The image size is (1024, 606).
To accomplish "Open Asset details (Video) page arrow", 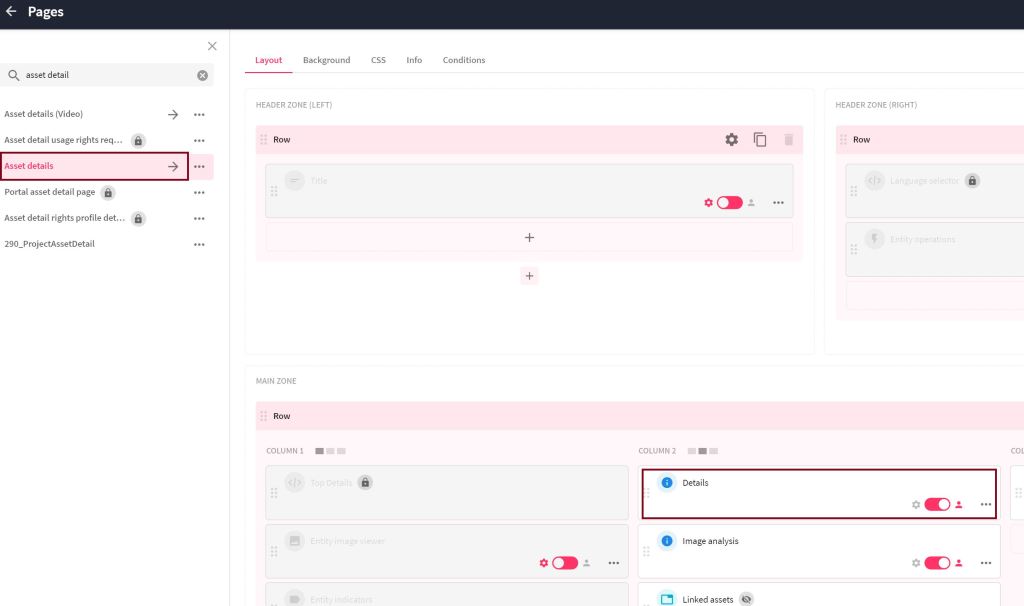I will point(173,115).
